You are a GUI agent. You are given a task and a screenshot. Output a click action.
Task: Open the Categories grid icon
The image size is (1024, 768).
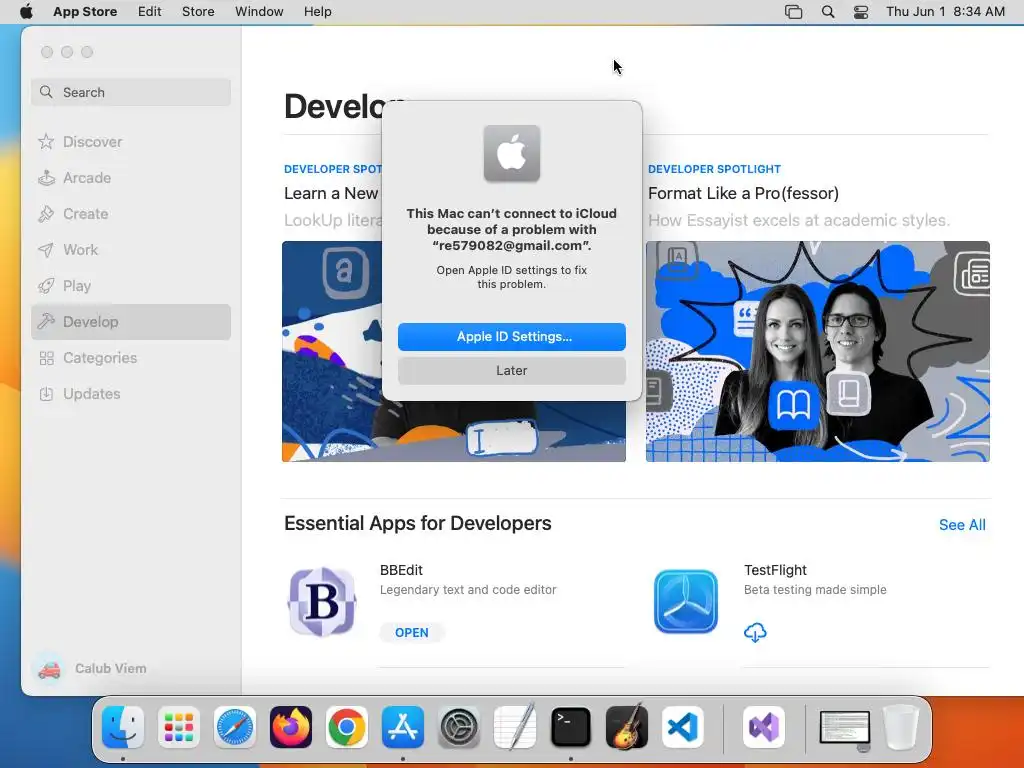(46, 358)
